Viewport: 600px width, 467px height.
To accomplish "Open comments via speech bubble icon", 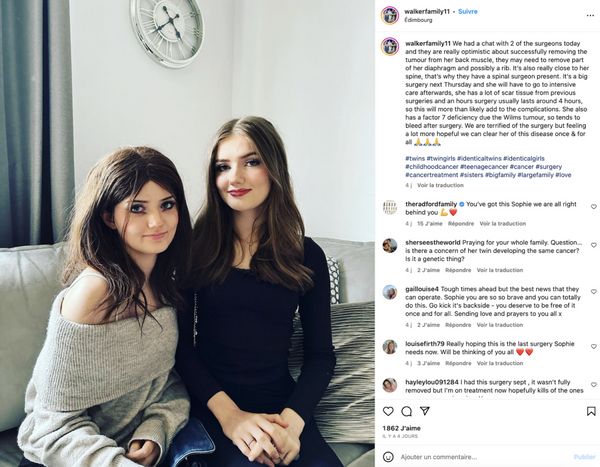I will 406,411.
